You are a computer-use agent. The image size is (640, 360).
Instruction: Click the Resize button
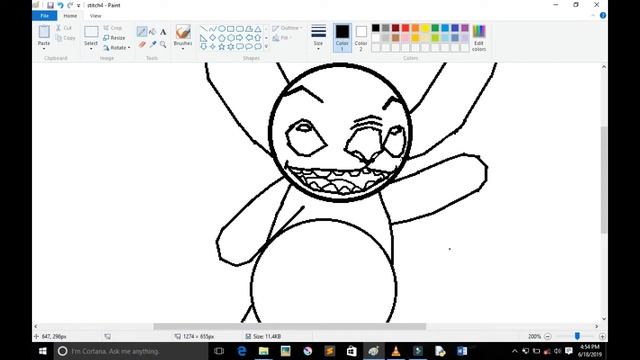114,38
